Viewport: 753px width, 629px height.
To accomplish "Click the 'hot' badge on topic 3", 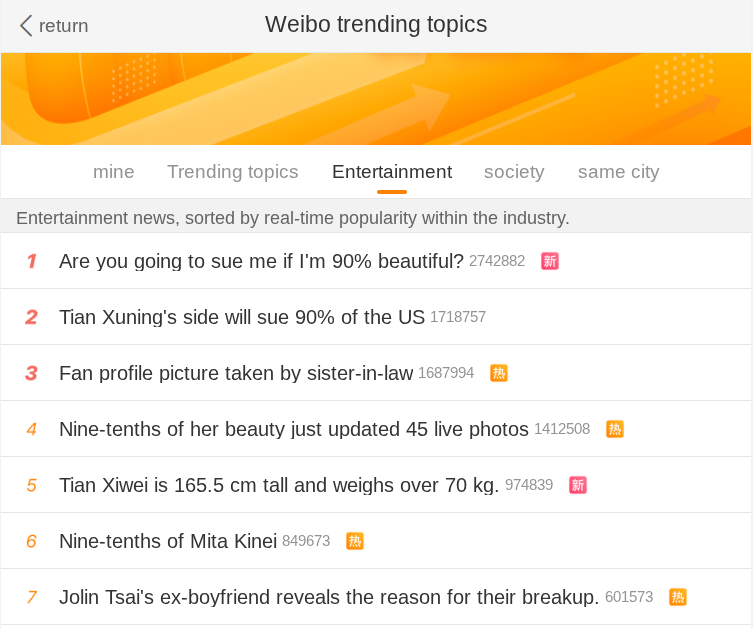I will pos(499,373).
